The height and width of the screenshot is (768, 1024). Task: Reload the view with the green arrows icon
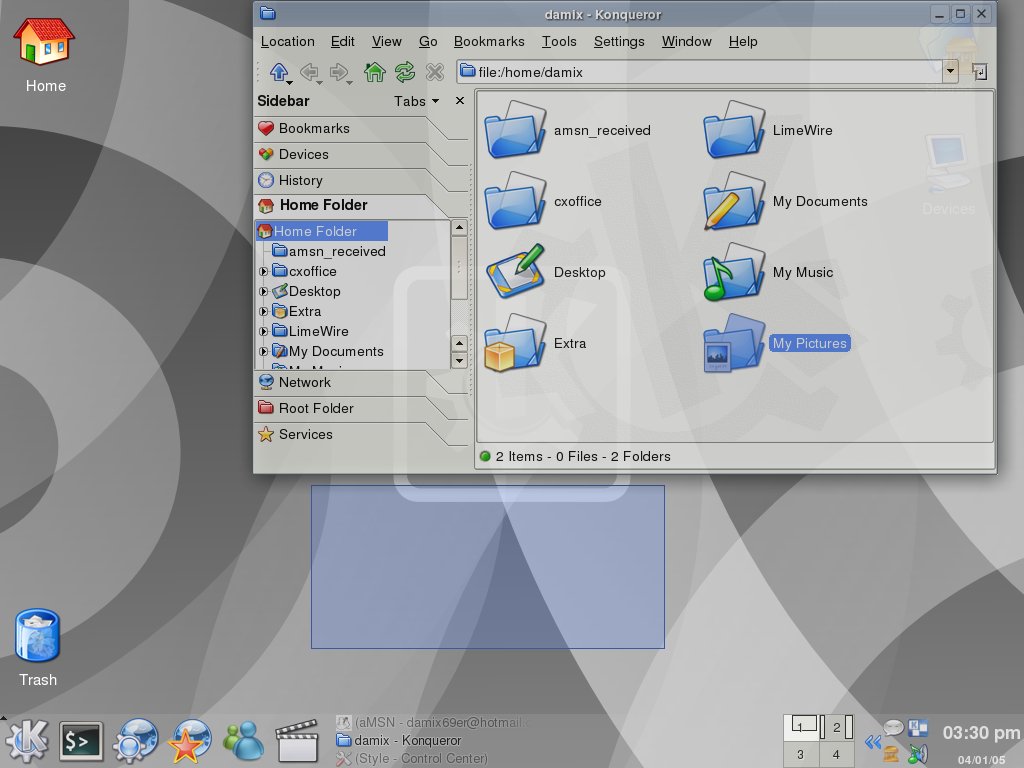405,71
